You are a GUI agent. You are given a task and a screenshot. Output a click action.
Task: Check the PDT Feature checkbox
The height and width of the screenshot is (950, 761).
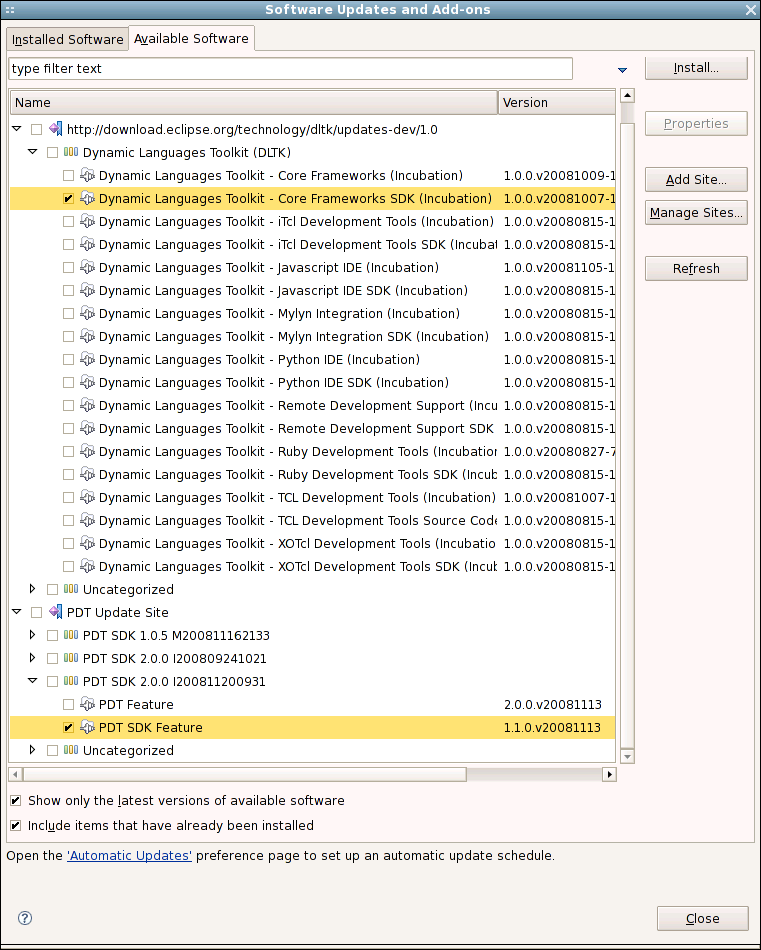[68, 705]
